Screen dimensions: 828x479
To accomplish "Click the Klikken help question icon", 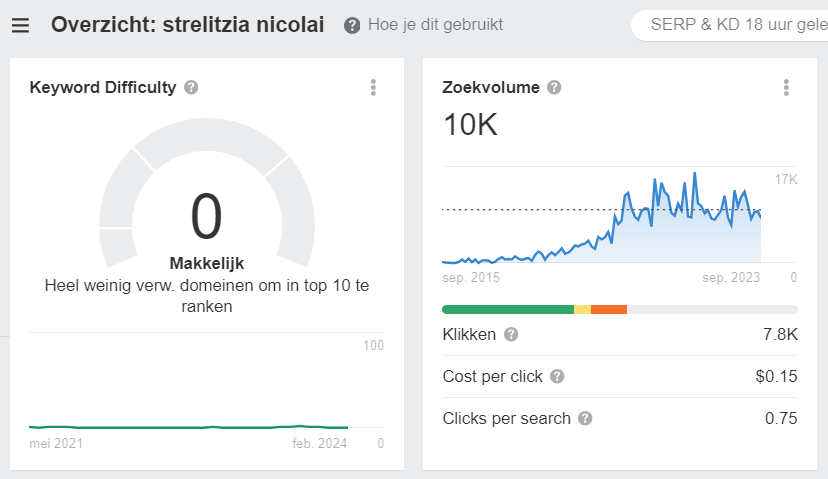I will (x=511, y=334).
